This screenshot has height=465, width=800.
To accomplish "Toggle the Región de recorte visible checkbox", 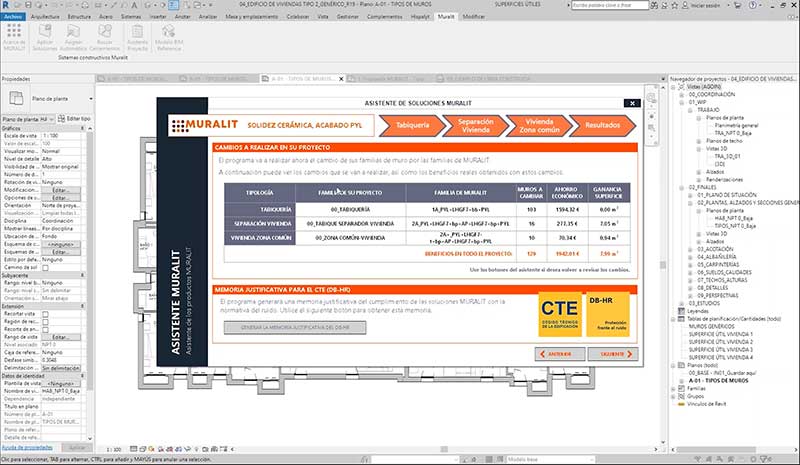I will coord(45,322).
